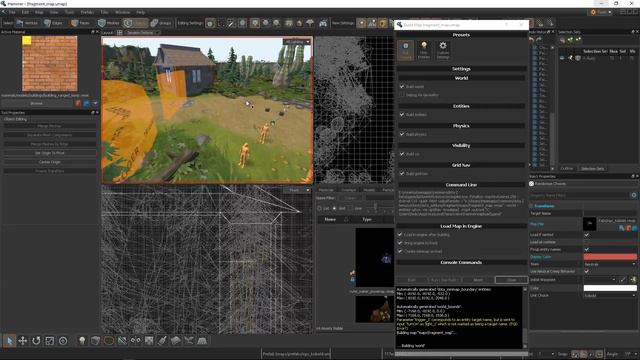Click the umbrella icon in editing toolbar
The height and width of the screenshot is (360, 640).
(310, 23)
